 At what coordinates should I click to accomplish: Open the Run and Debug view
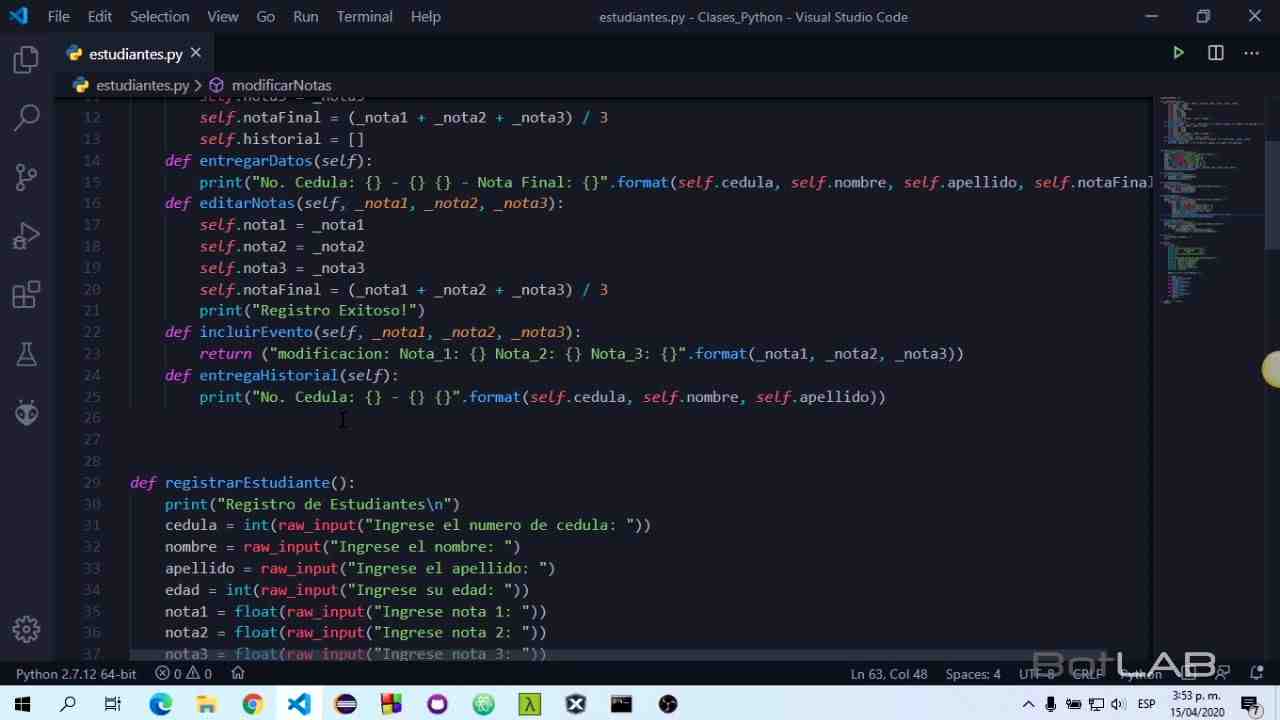(x=27, y=237)
